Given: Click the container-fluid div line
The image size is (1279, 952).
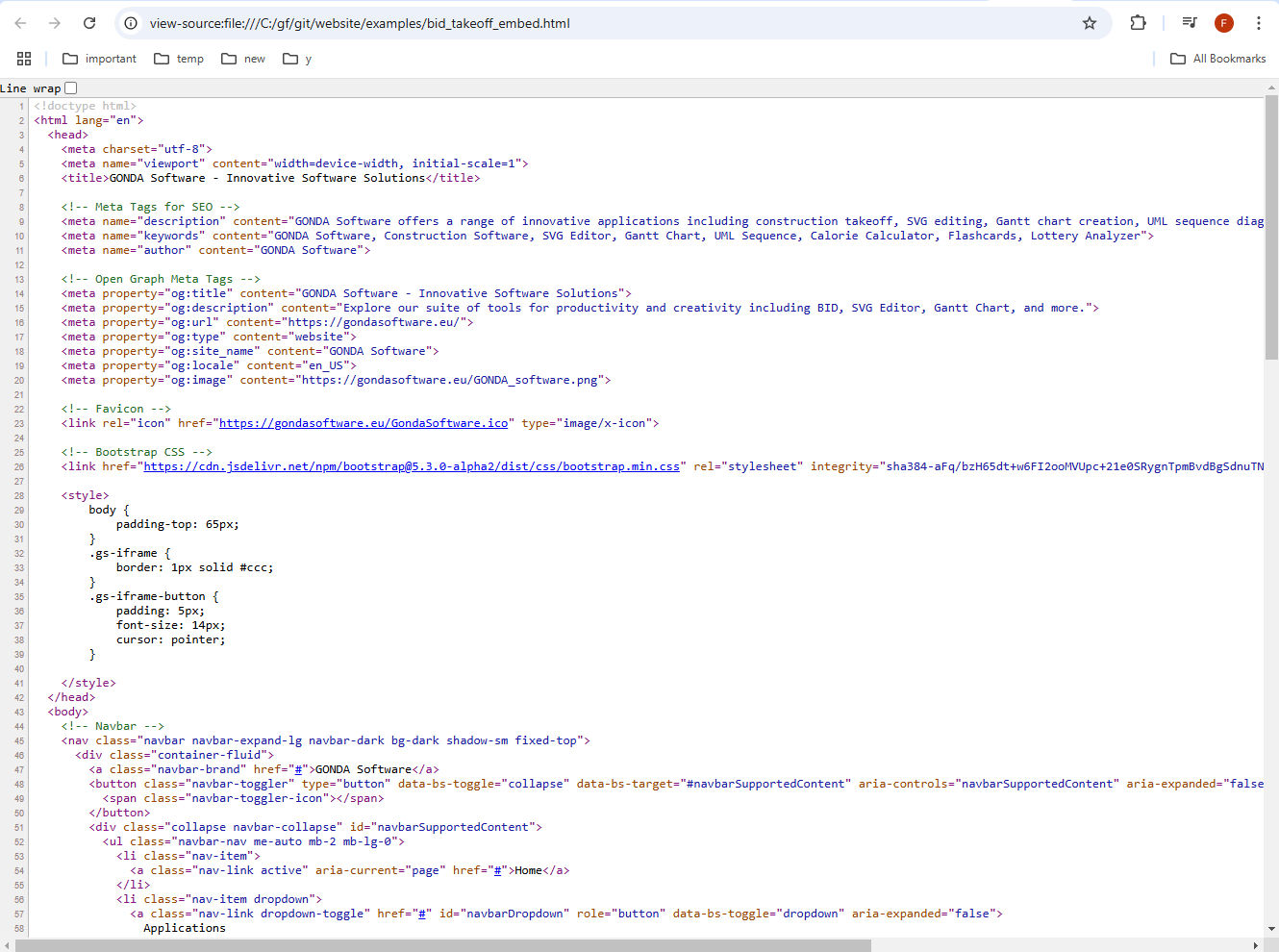Looking at the screenshot, I should click(x=175, y=755).
